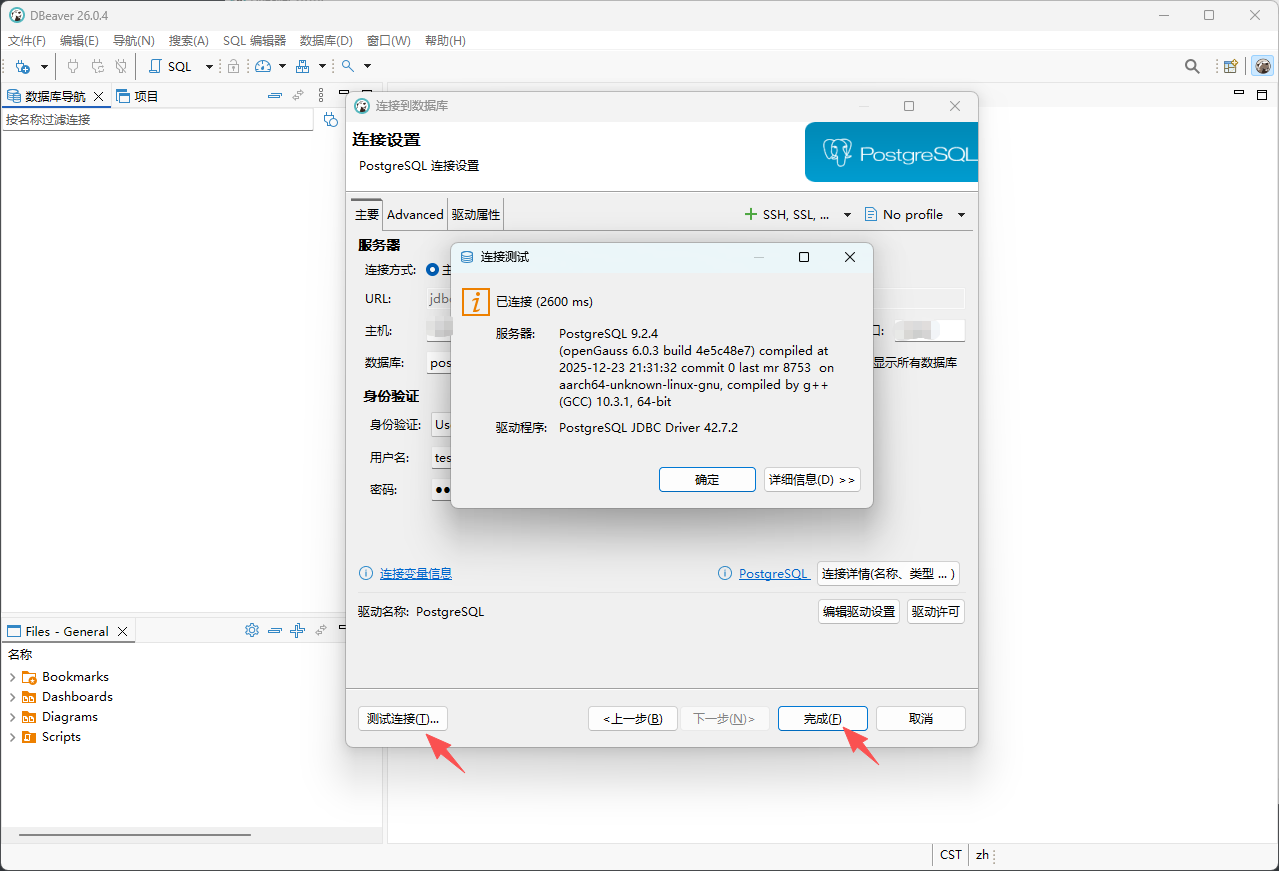Collapse all in Database Navigator panel
This screenshot has width=1279, height=871.
tap(275, 96)
